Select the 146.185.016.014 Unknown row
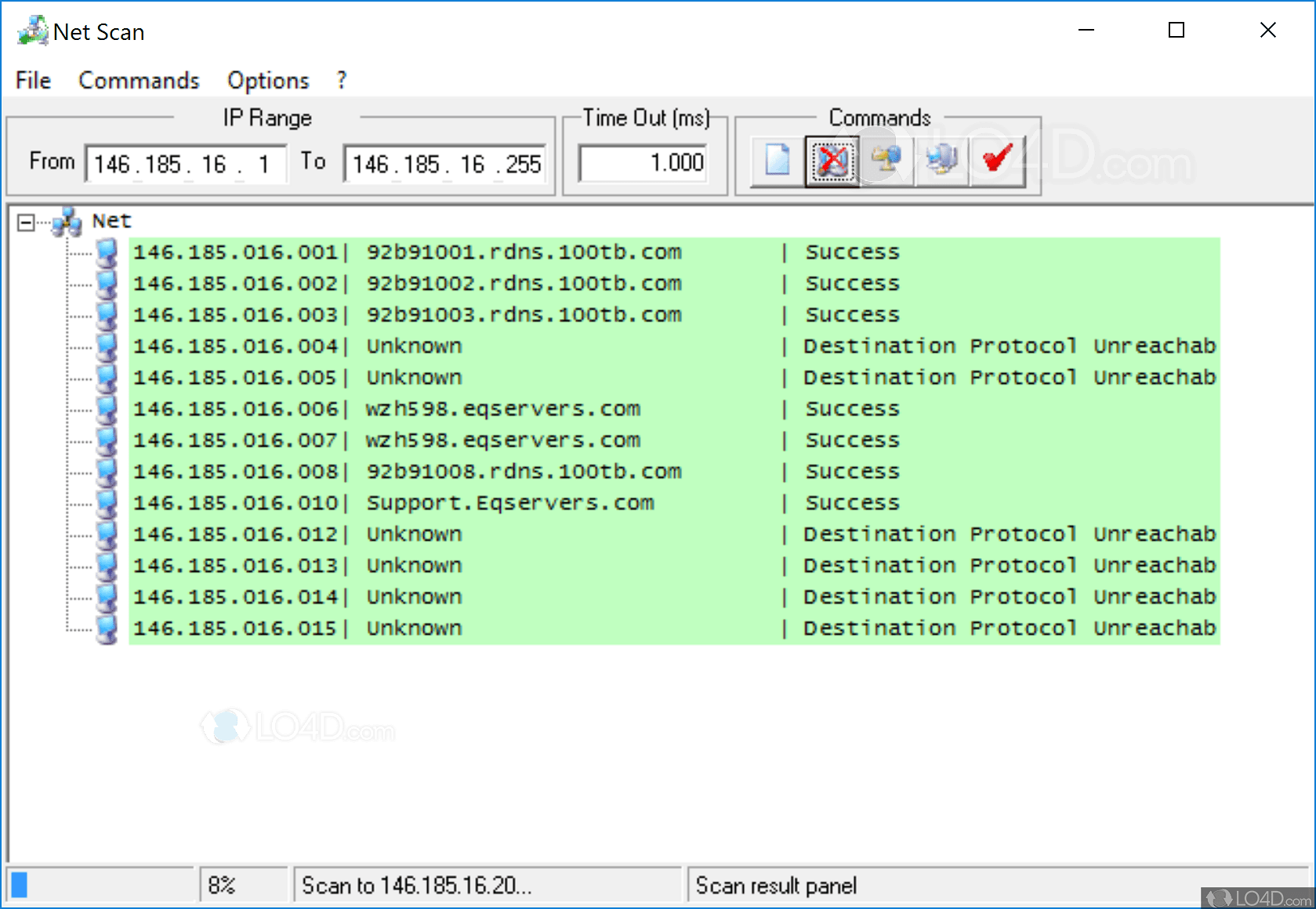The image size is (1316, 909). tap(674, 597)
